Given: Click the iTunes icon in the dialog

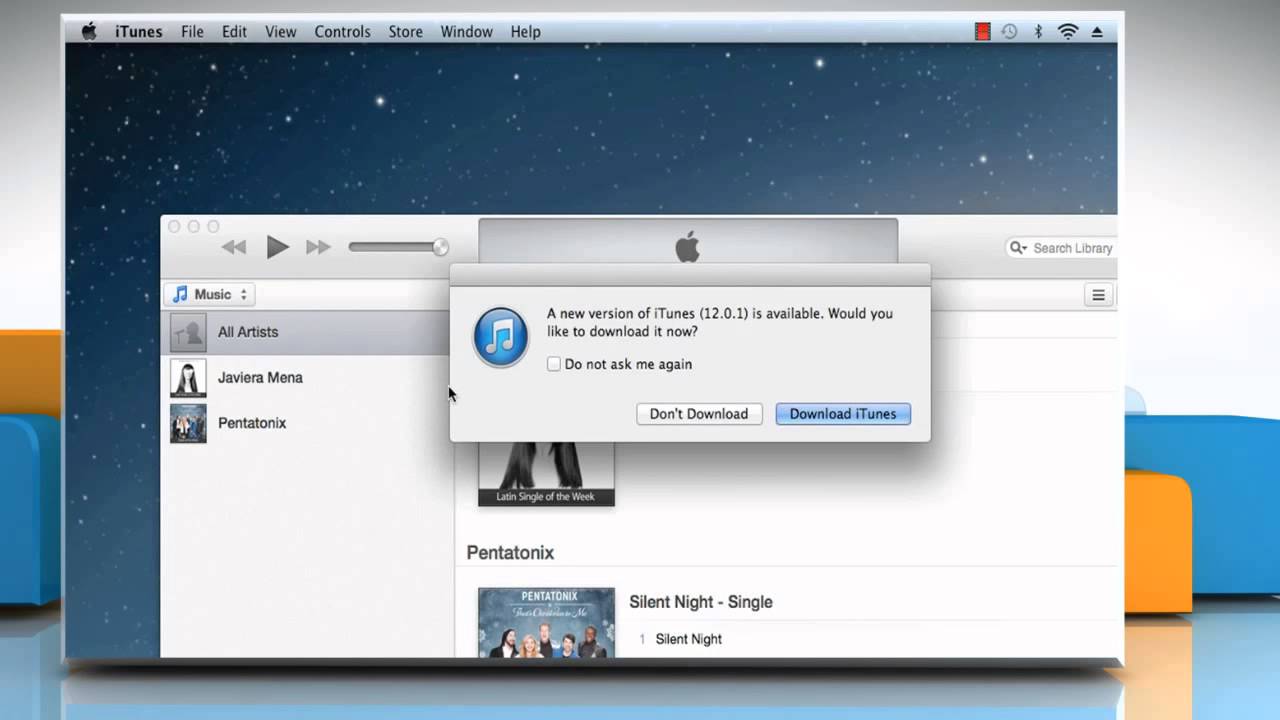Looking at the screenshot, I should coord(500,337).
